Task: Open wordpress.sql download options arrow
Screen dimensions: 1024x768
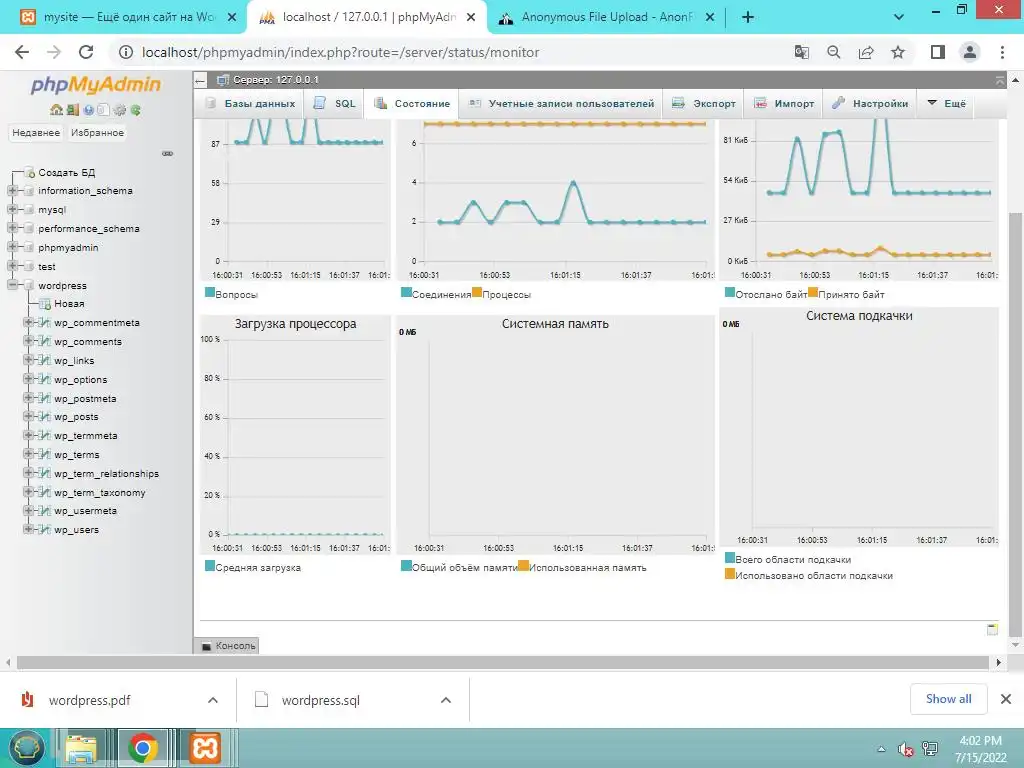Action: tap(446, 700)
